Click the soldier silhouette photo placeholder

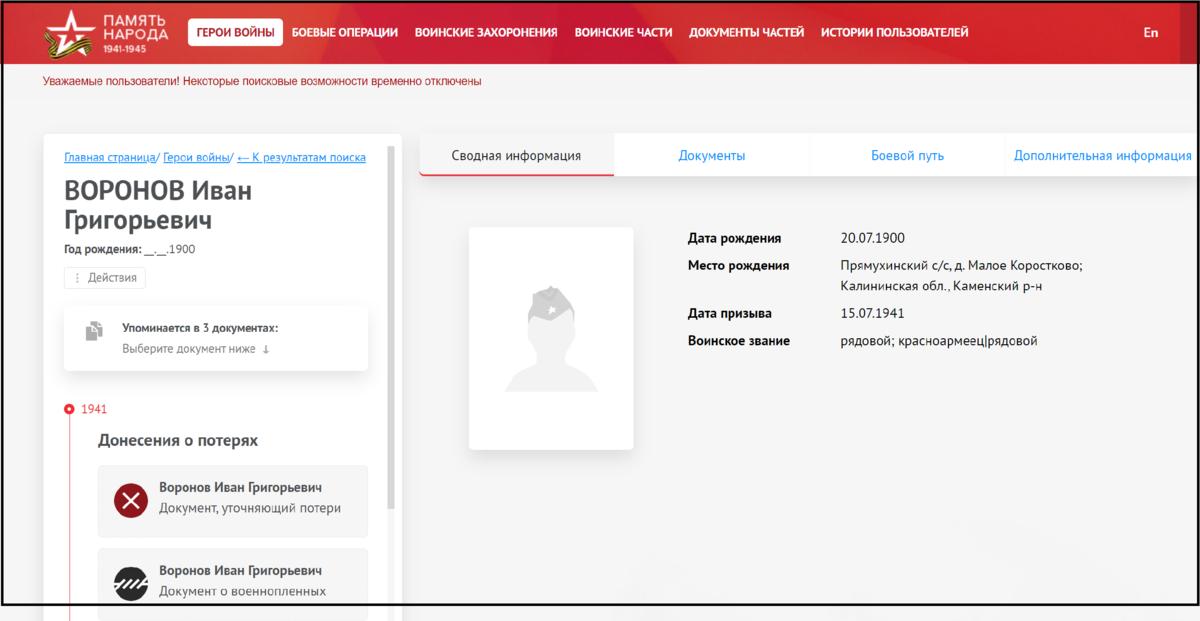(550, 337)
